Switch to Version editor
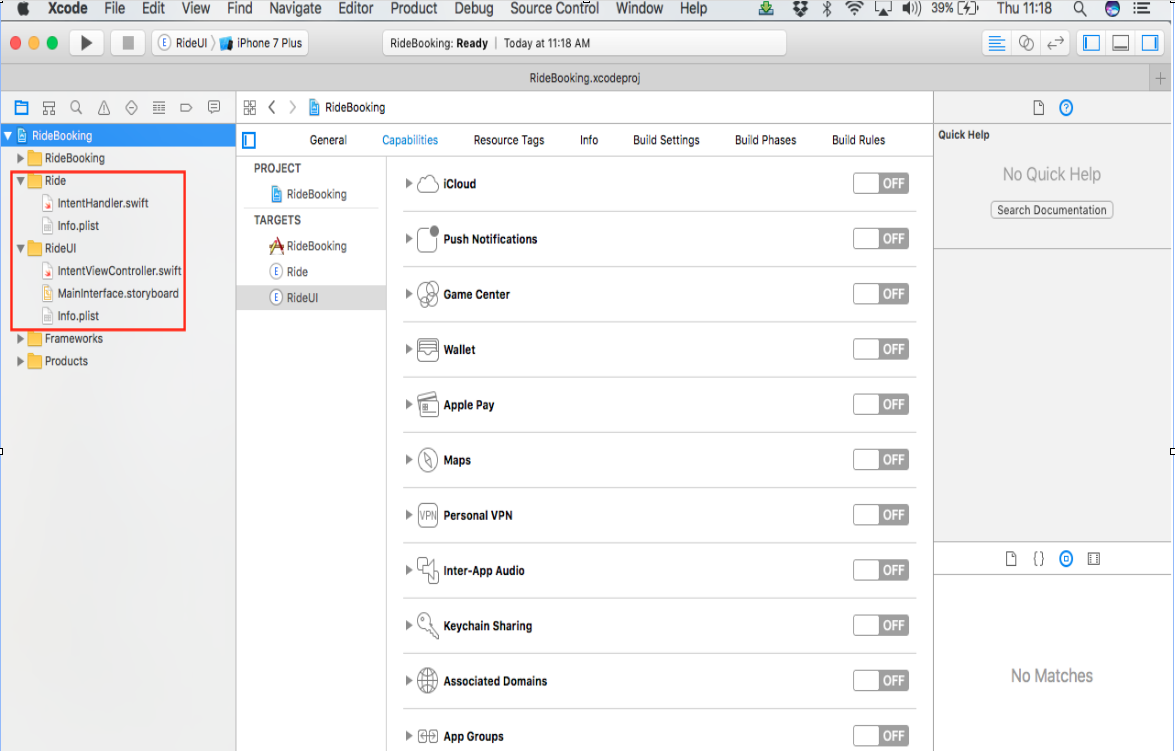This screenshot has height=751, width=1175. coord(1055,43)
